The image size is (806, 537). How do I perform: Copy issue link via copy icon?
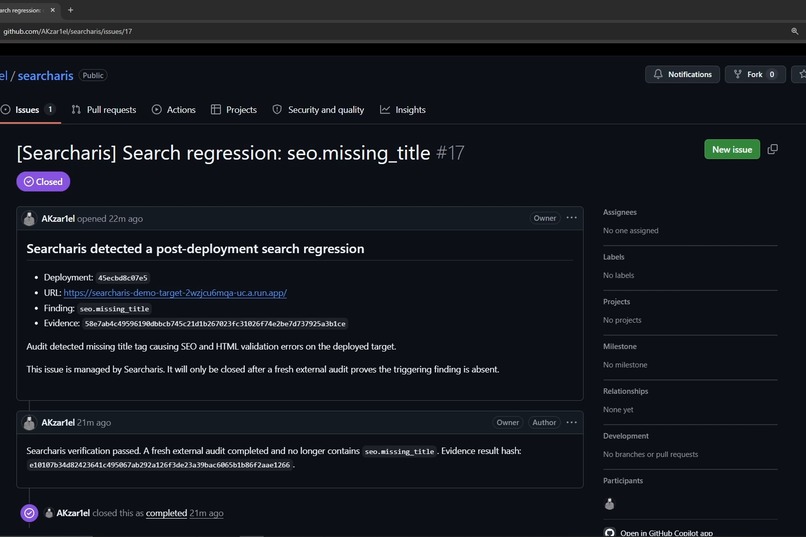(x=773, y=150)
